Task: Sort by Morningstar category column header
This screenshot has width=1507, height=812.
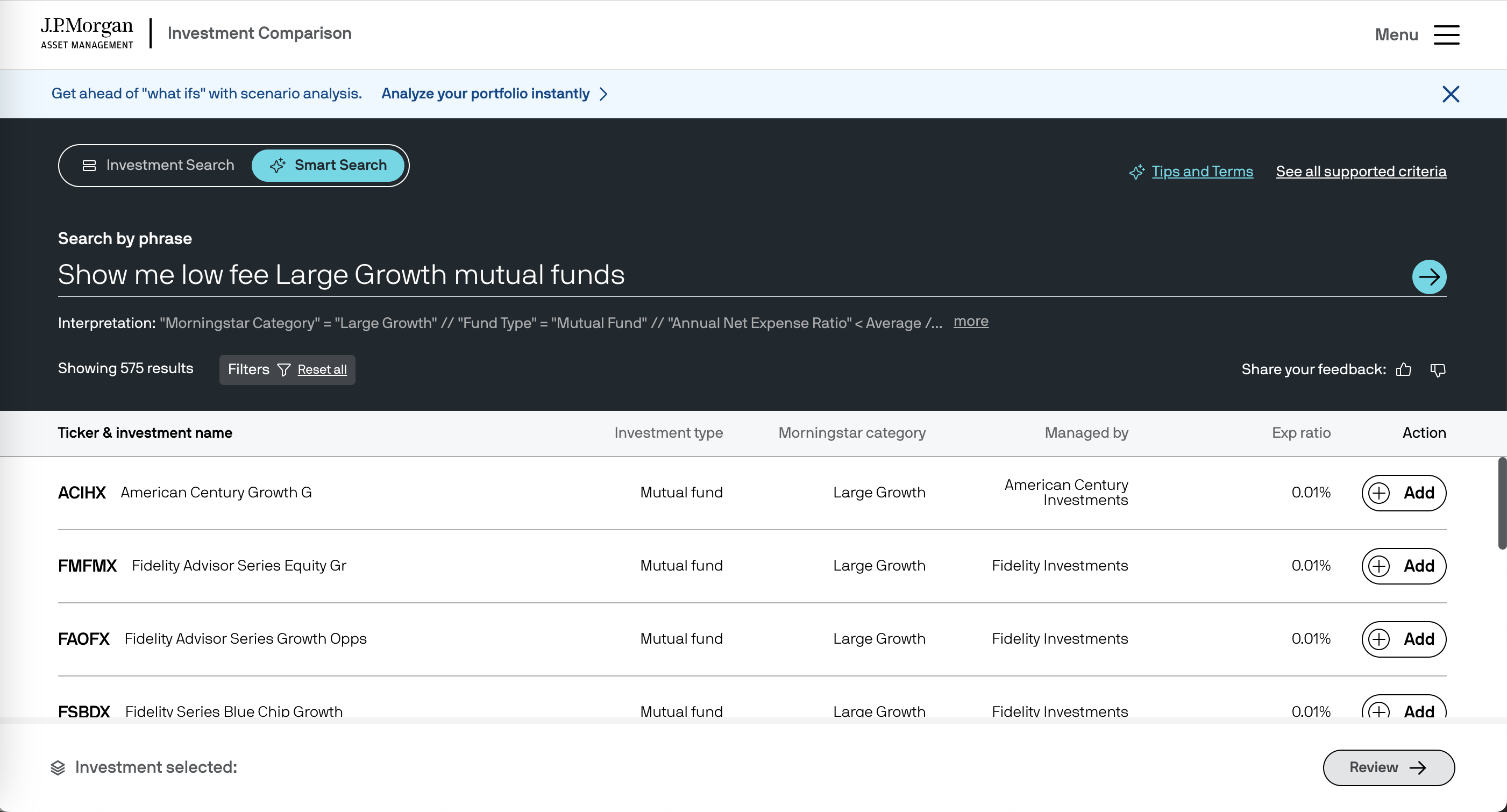Action: click(x=851, y=433)
